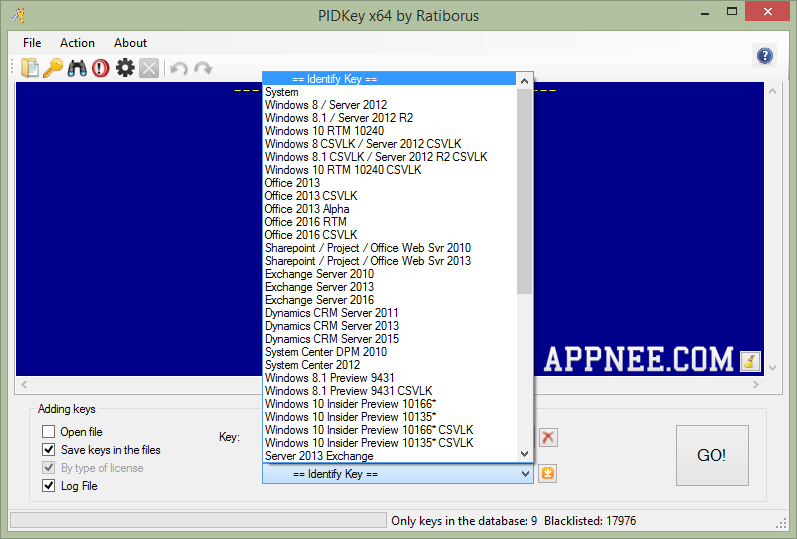Select Windows 10 Insider Preview 10135* entry
The width and height of the screenshot is (797, 539).
point(389,417)
